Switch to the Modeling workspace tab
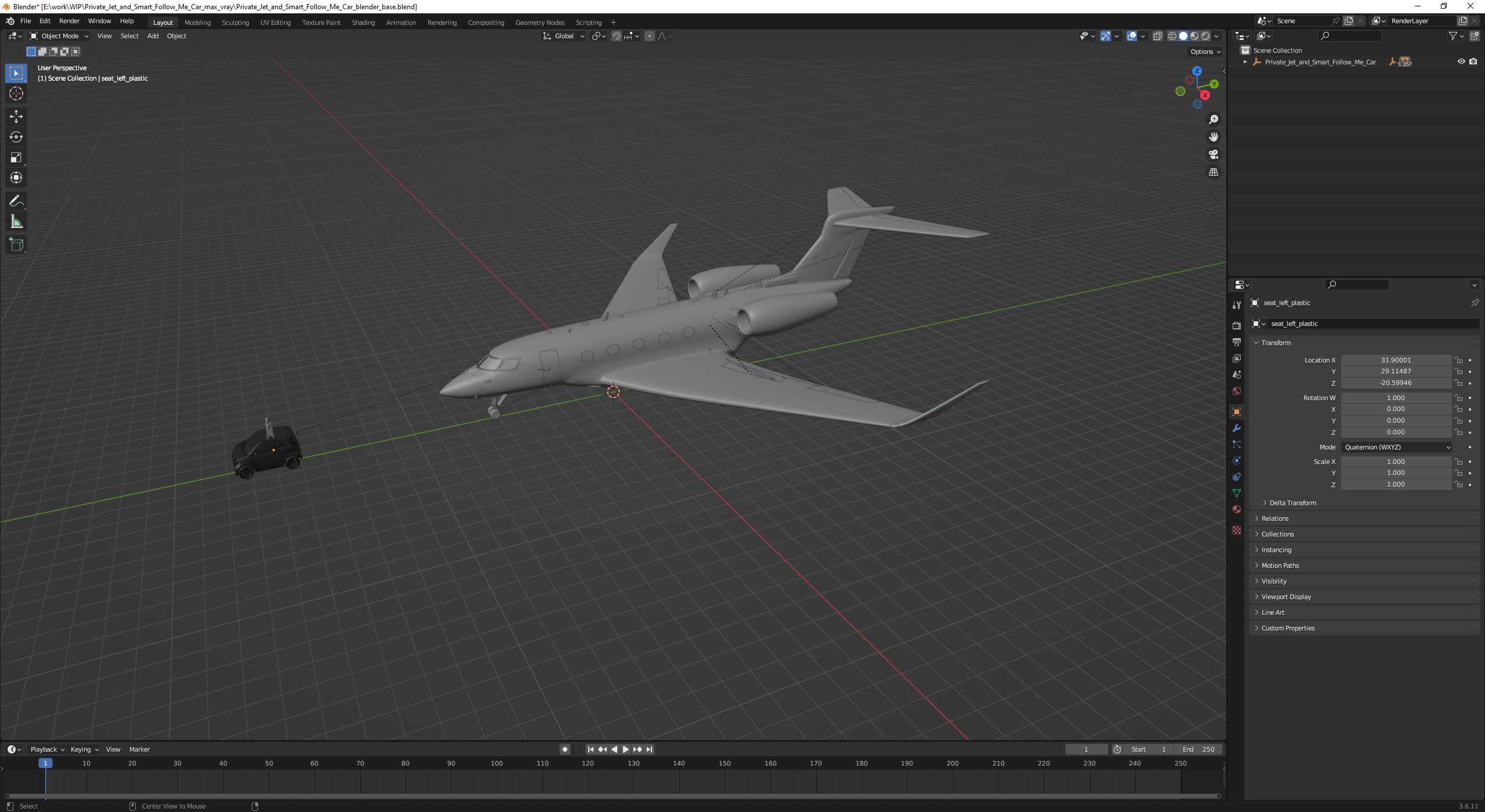The image size is (1485, 812). [197, 23]
